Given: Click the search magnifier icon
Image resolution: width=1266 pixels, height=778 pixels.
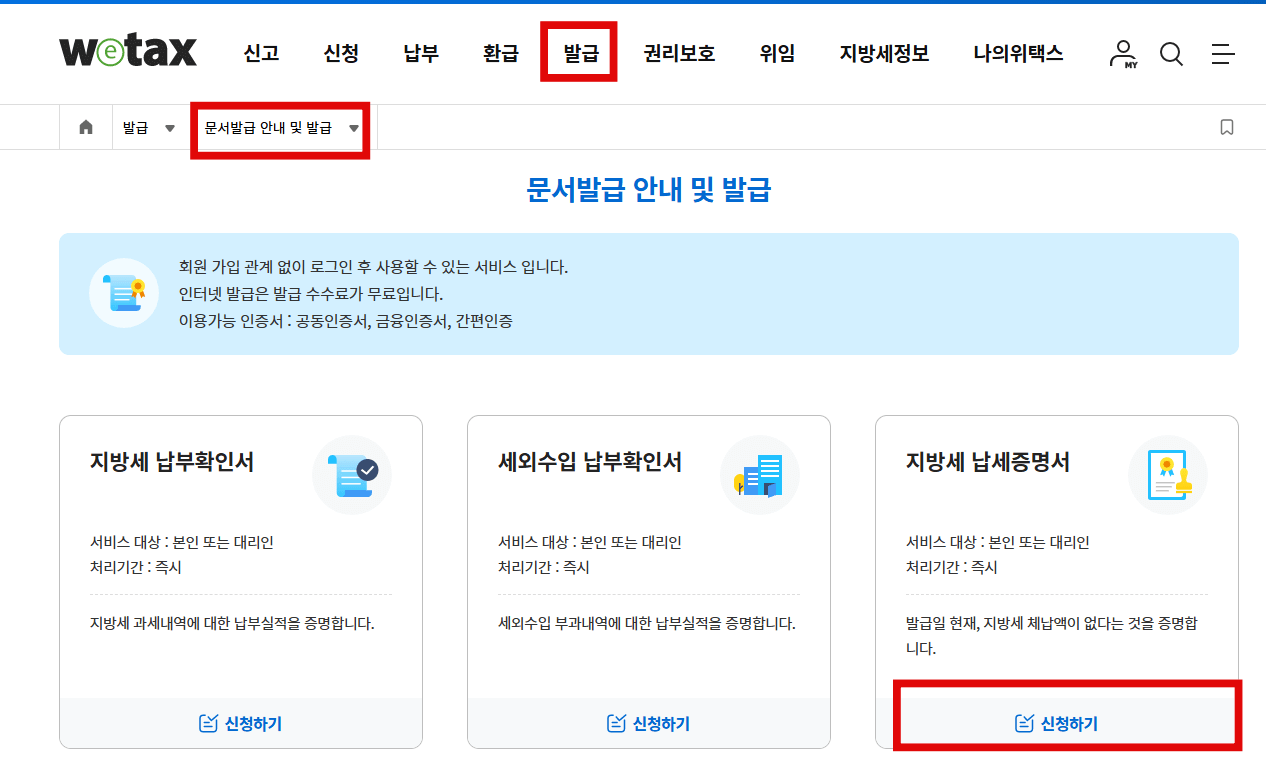Looking at the screenshot, I should (1171, 54).
